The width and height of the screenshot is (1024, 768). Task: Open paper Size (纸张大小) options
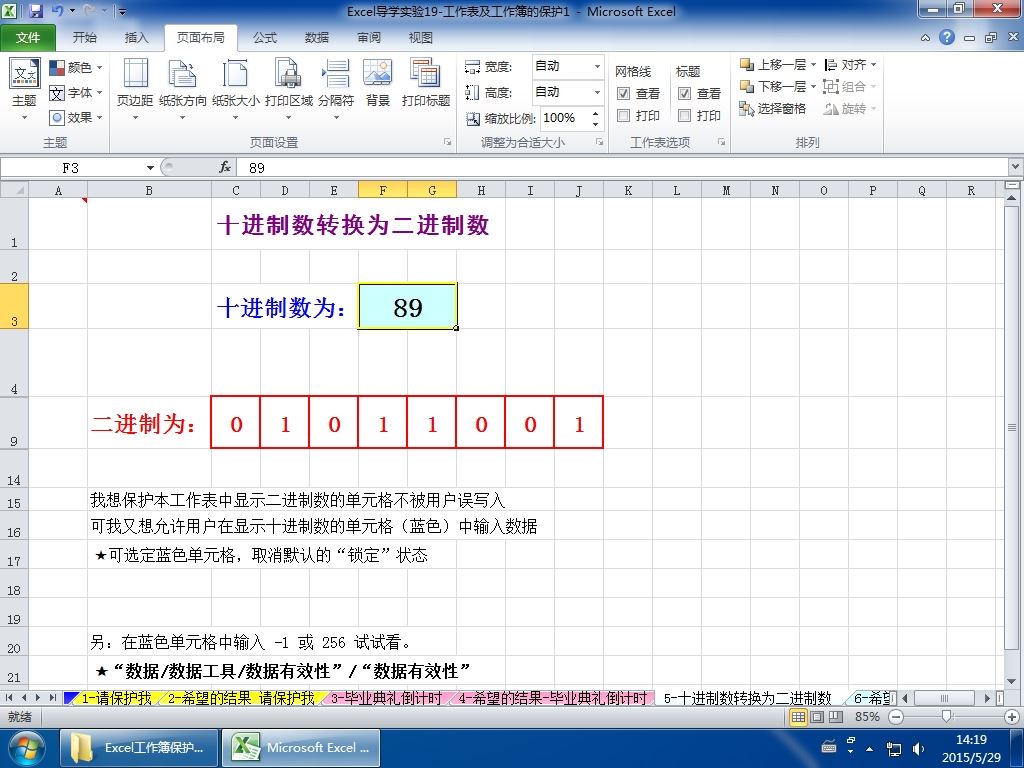coord(235,90)
